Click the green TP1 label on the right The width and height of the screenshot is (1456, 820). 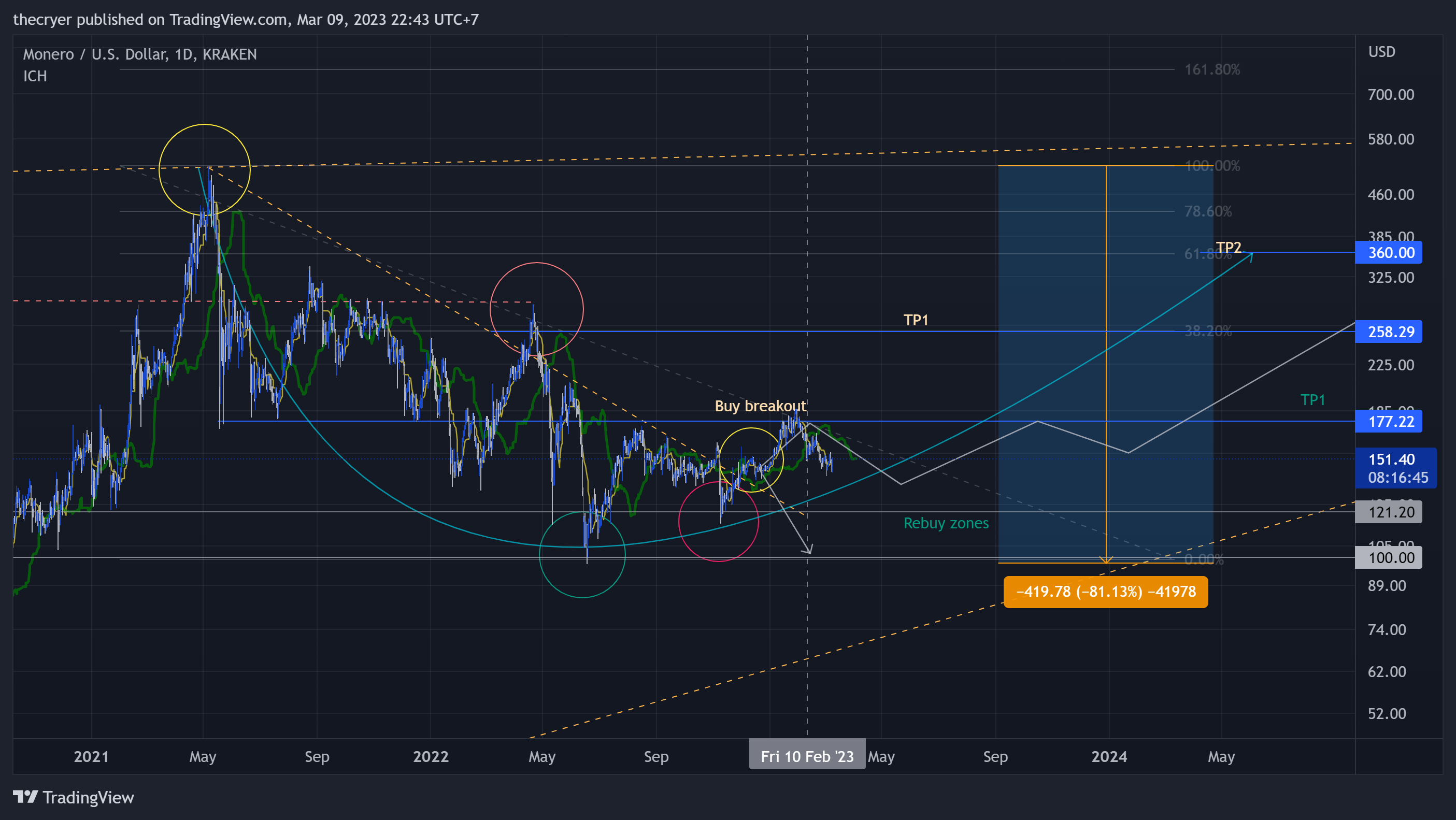point(1313,400)
